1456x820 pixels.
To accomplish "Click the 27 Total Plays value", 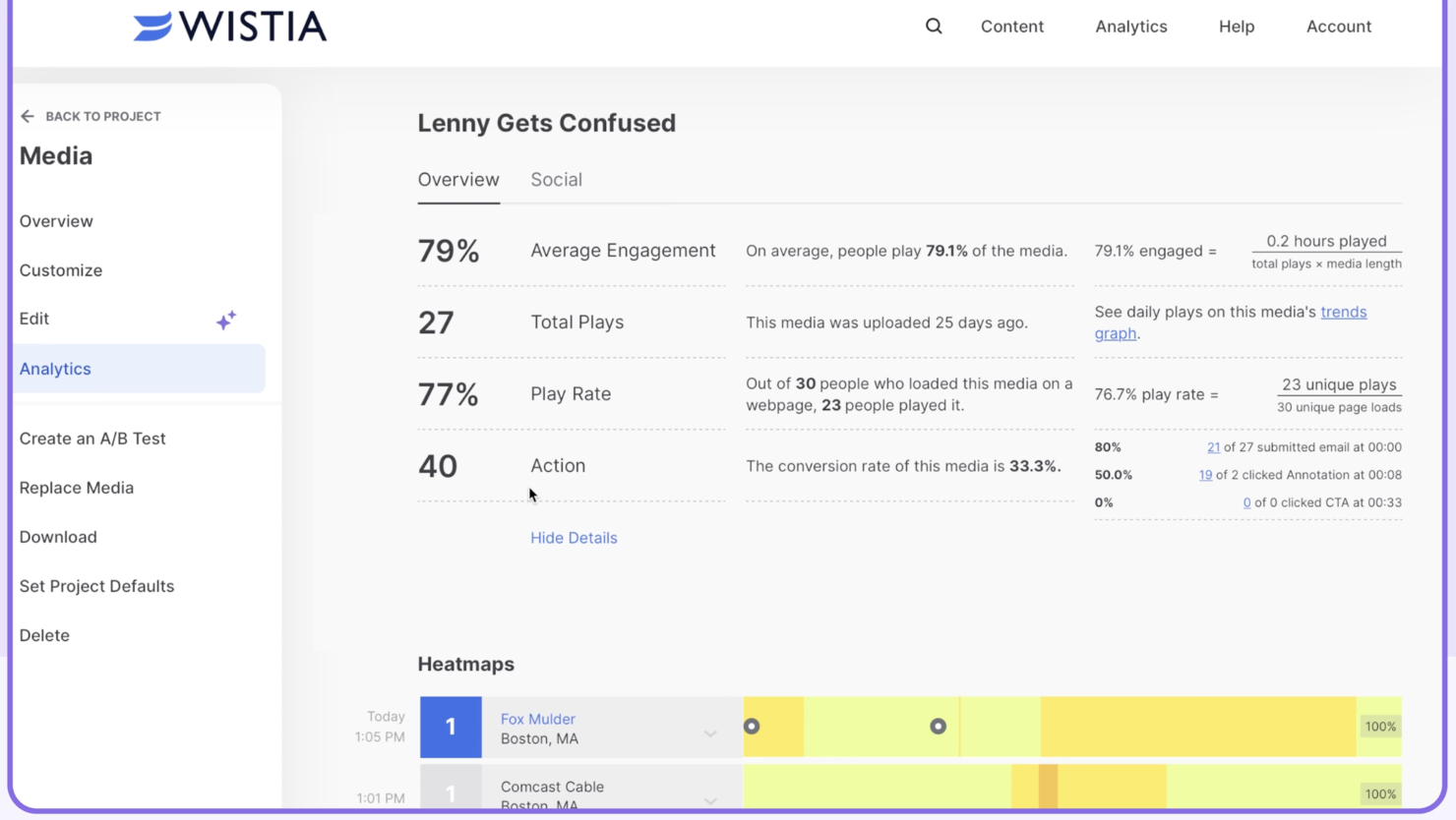I will (436, 322).
